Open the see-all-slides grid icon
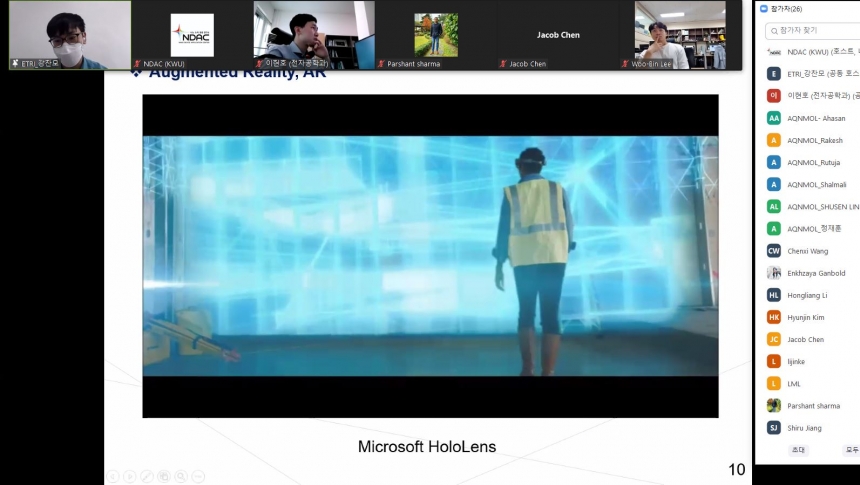860x485 pixels. point(164,476)
